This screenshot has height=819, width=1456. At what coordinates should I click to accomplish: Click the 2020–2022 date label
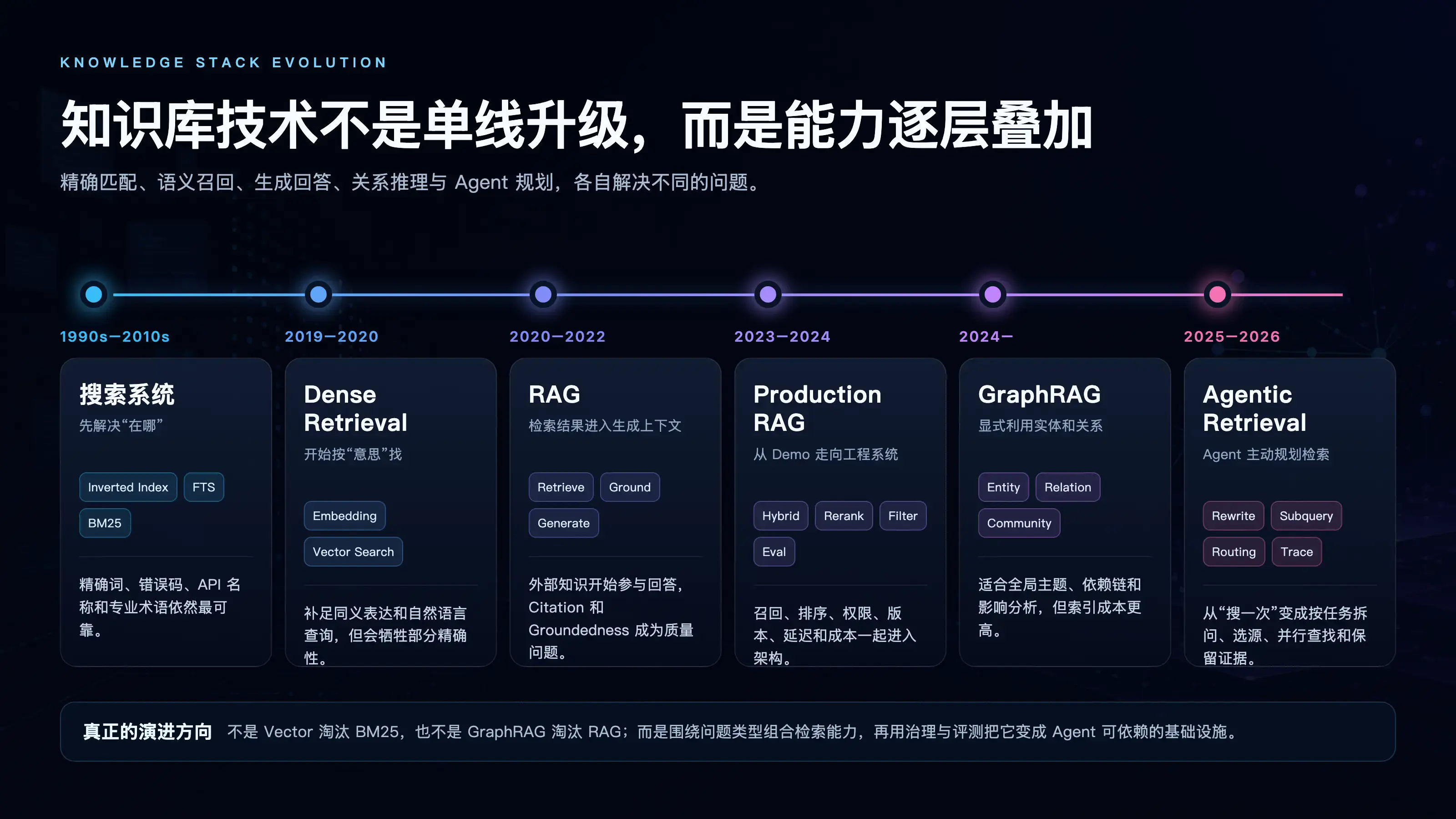tap(557, 337)
